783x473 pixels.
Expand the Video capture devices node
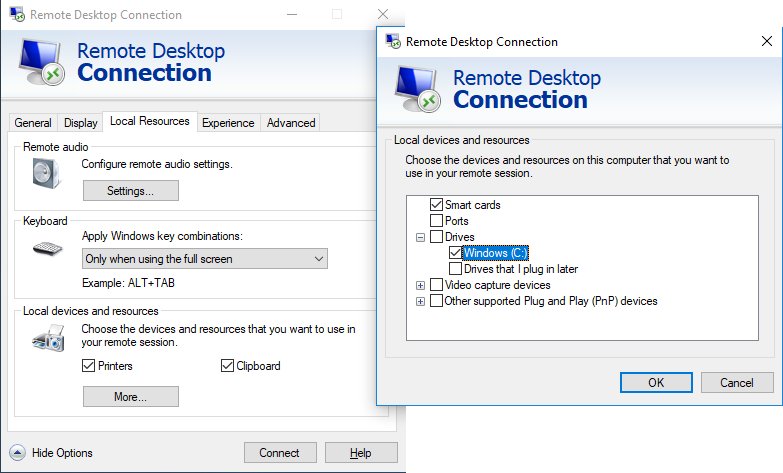[x=420, y=285]
